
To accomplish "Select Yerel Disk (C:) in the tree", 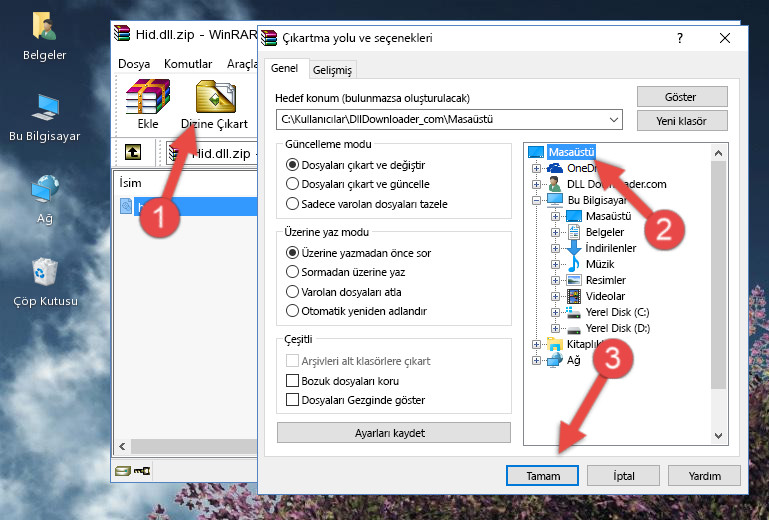I will coord(617,312).
